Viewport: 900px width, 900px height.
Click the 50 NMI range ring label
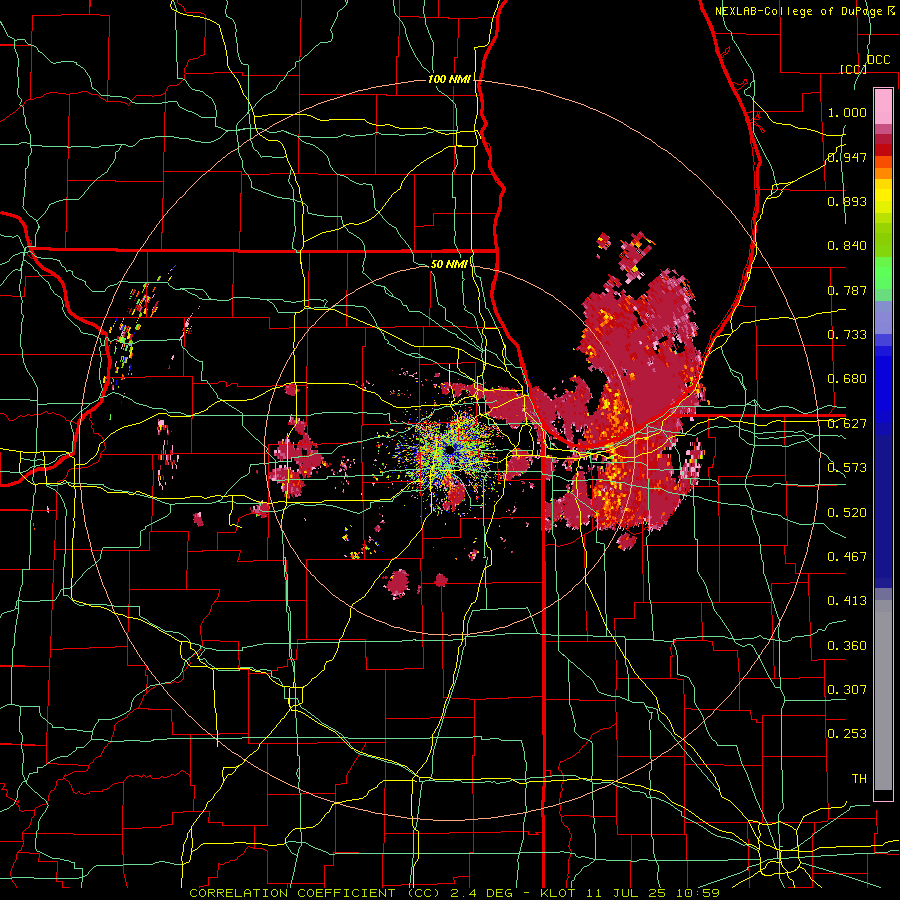tap(449, 264)
